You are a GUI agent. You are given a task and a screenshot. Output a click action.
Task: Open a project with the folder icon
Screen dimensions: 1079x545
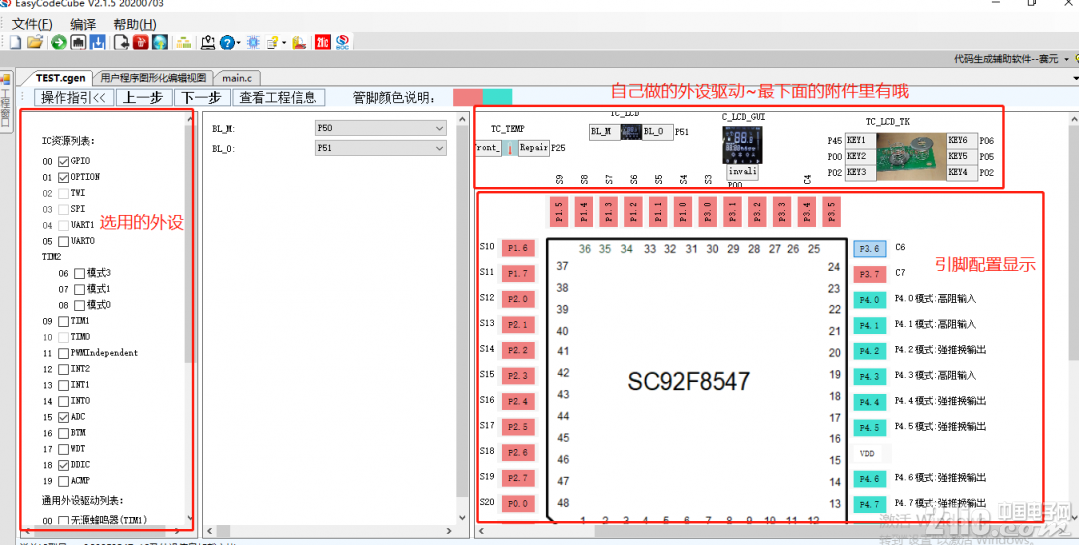[x=35, y=43]
